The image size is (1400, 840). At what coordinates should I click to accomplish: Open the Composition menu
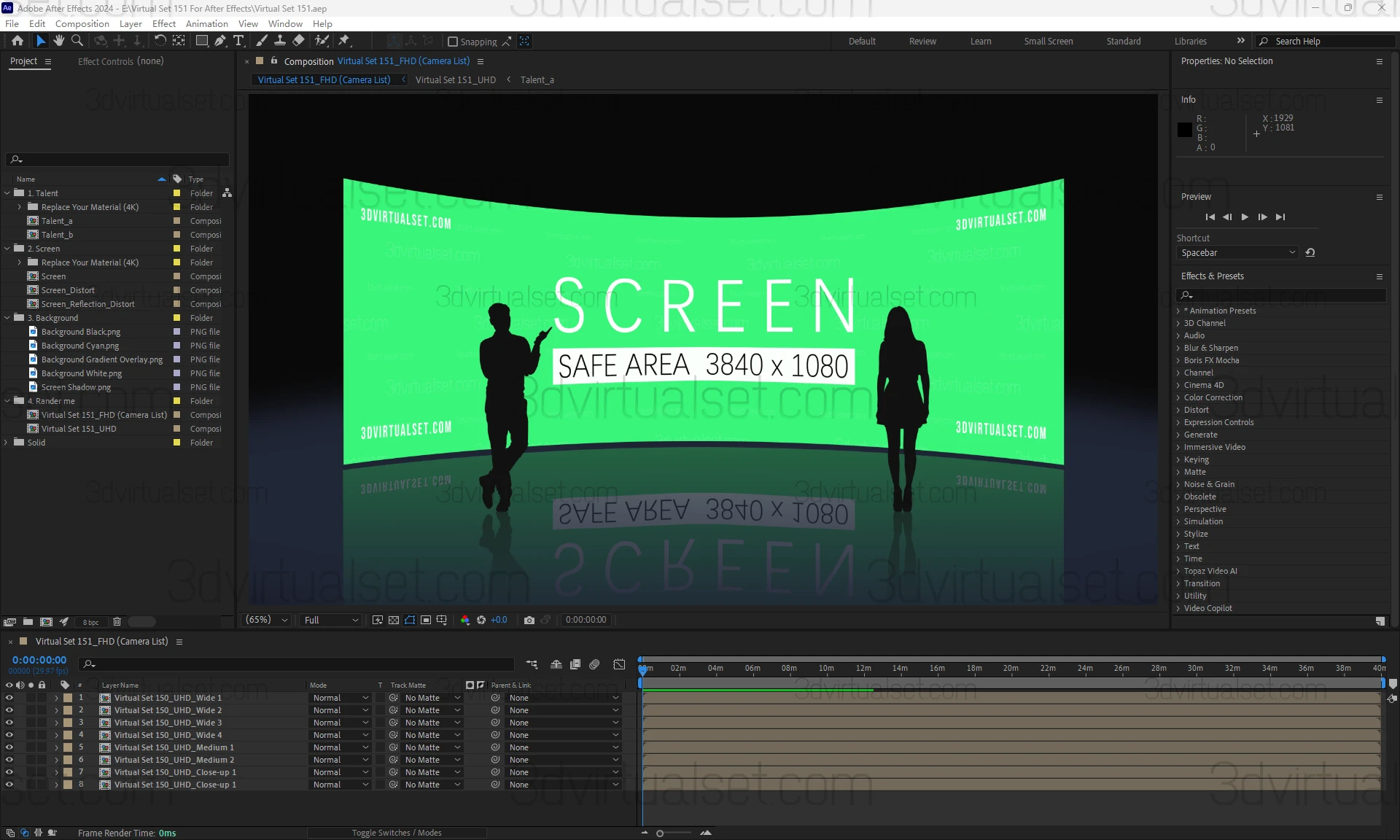tap(82, 23)
